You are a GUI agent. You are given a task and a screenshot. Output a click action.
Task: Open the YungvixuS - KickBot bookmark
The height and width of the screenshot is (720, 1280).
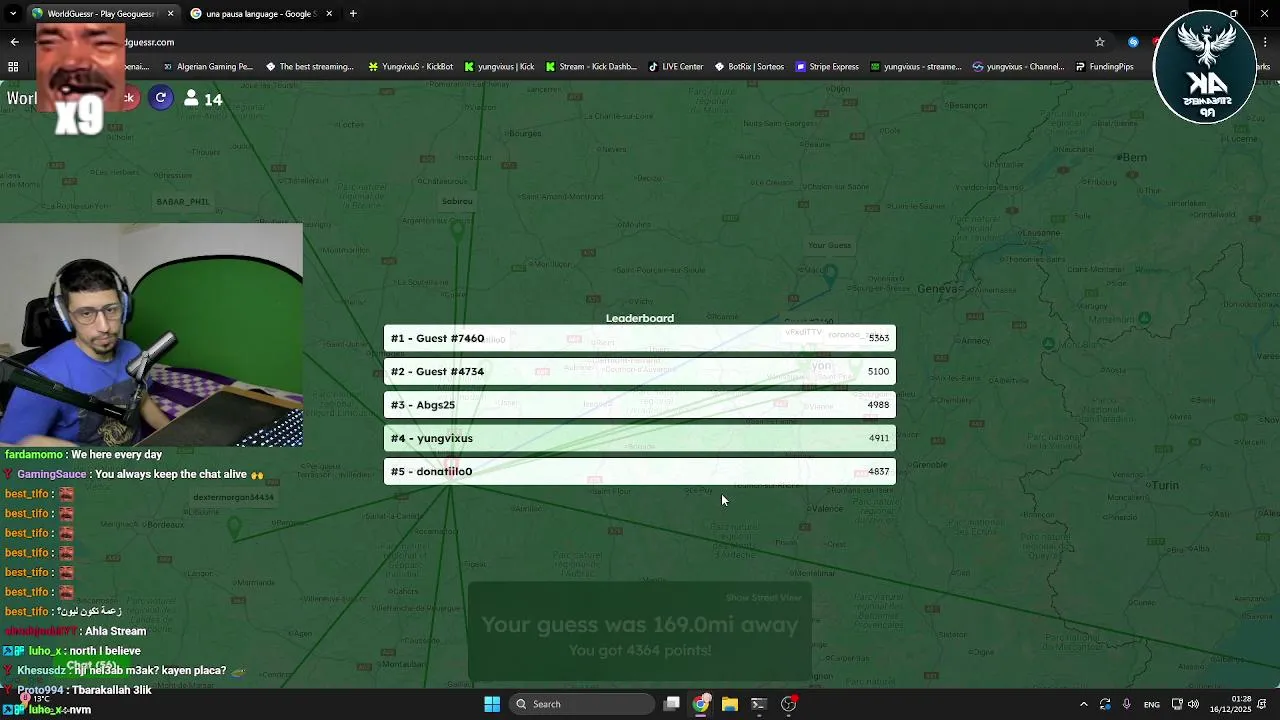click(x=411, y=67)
